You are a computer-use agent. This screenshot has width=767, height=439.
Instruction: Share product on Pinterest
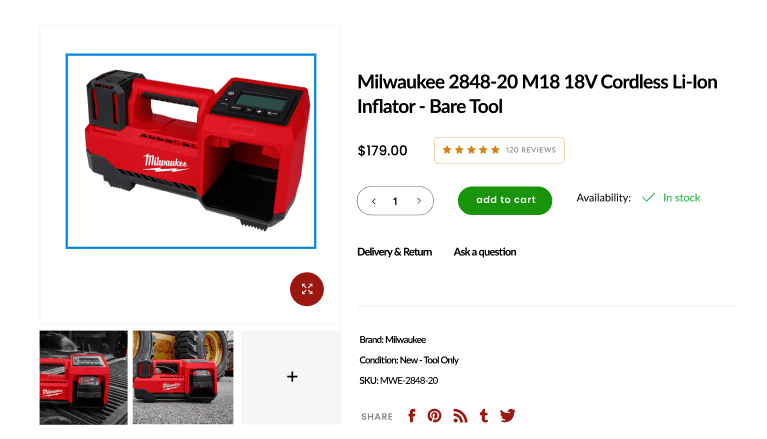pos(434,416)
